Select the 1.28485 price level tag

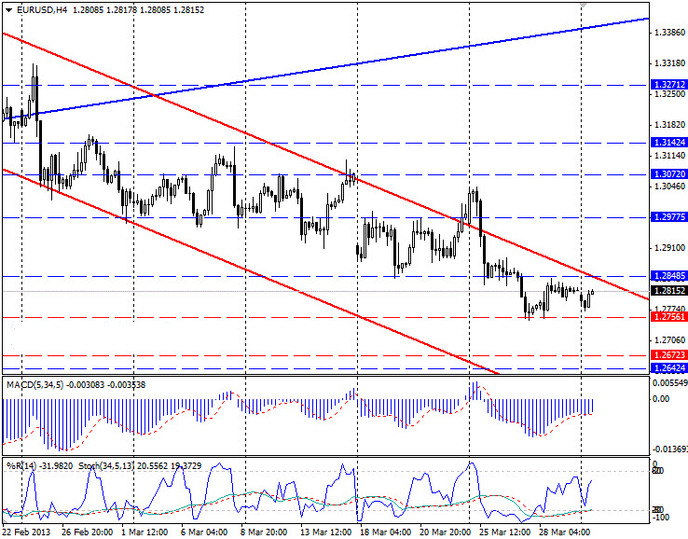point(667,275)
